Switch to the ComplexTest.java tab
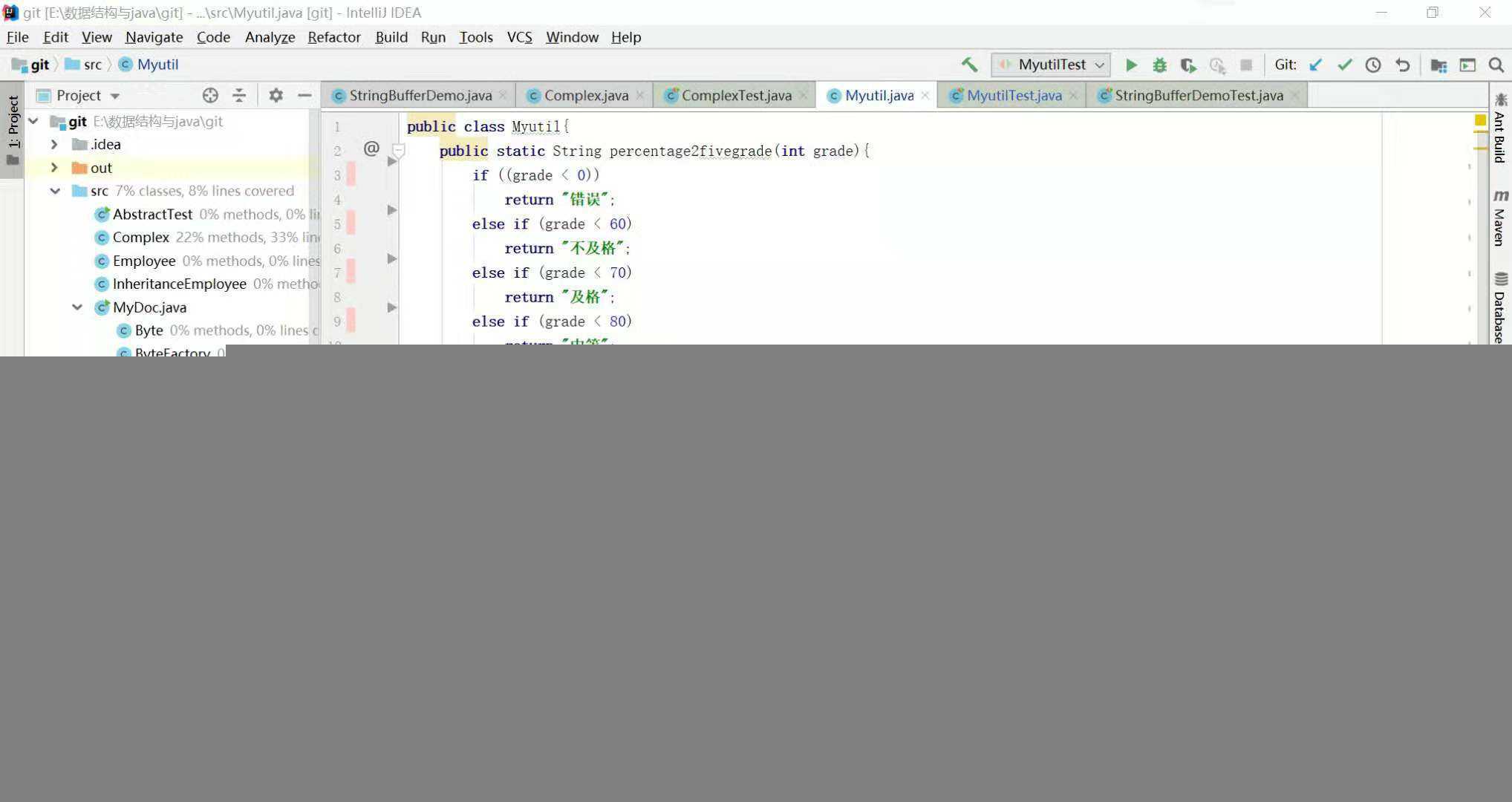 (x=735, y=95)
